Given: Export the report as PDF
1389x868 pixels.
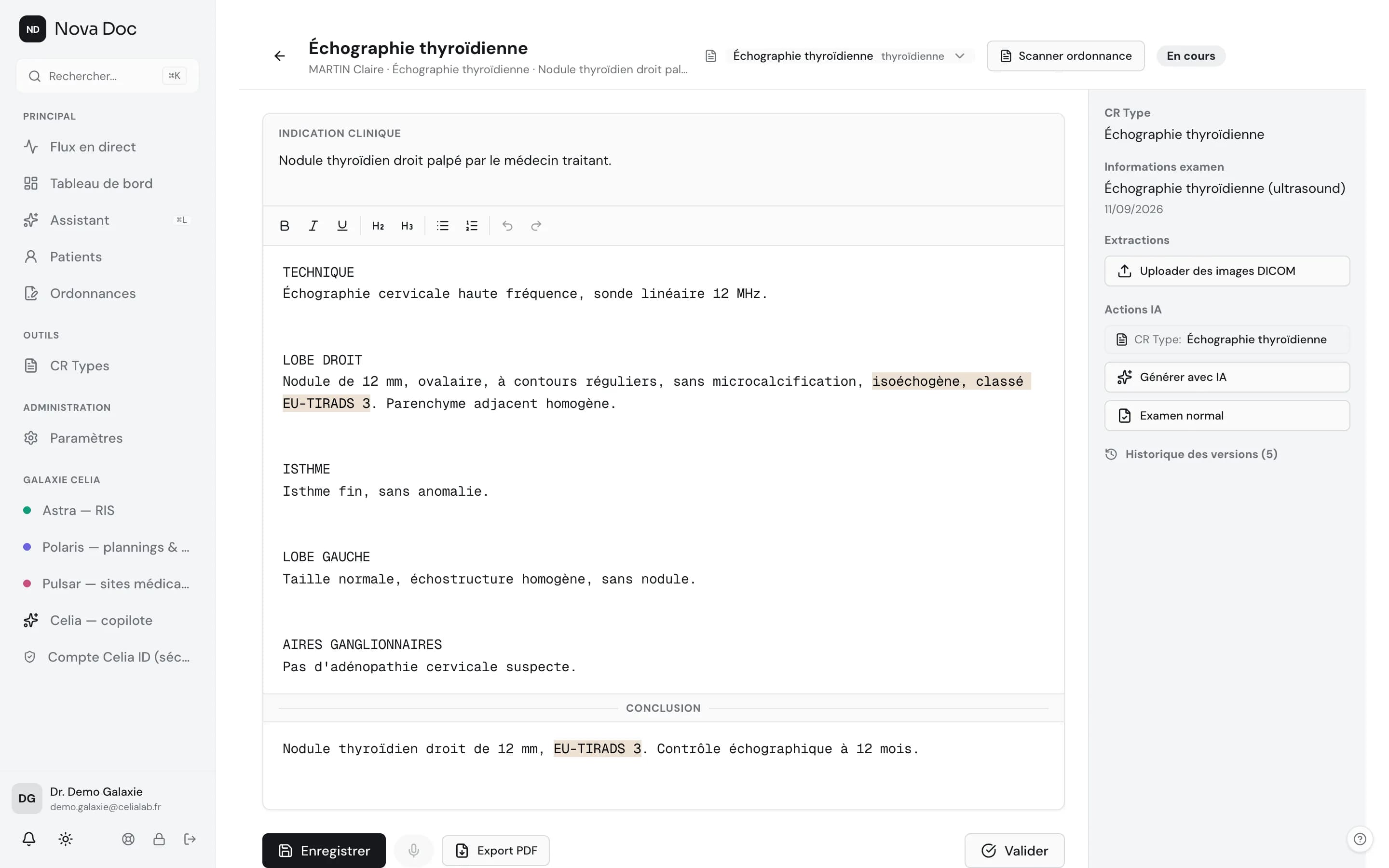Looking at the screenshot, I should point(495,850).
